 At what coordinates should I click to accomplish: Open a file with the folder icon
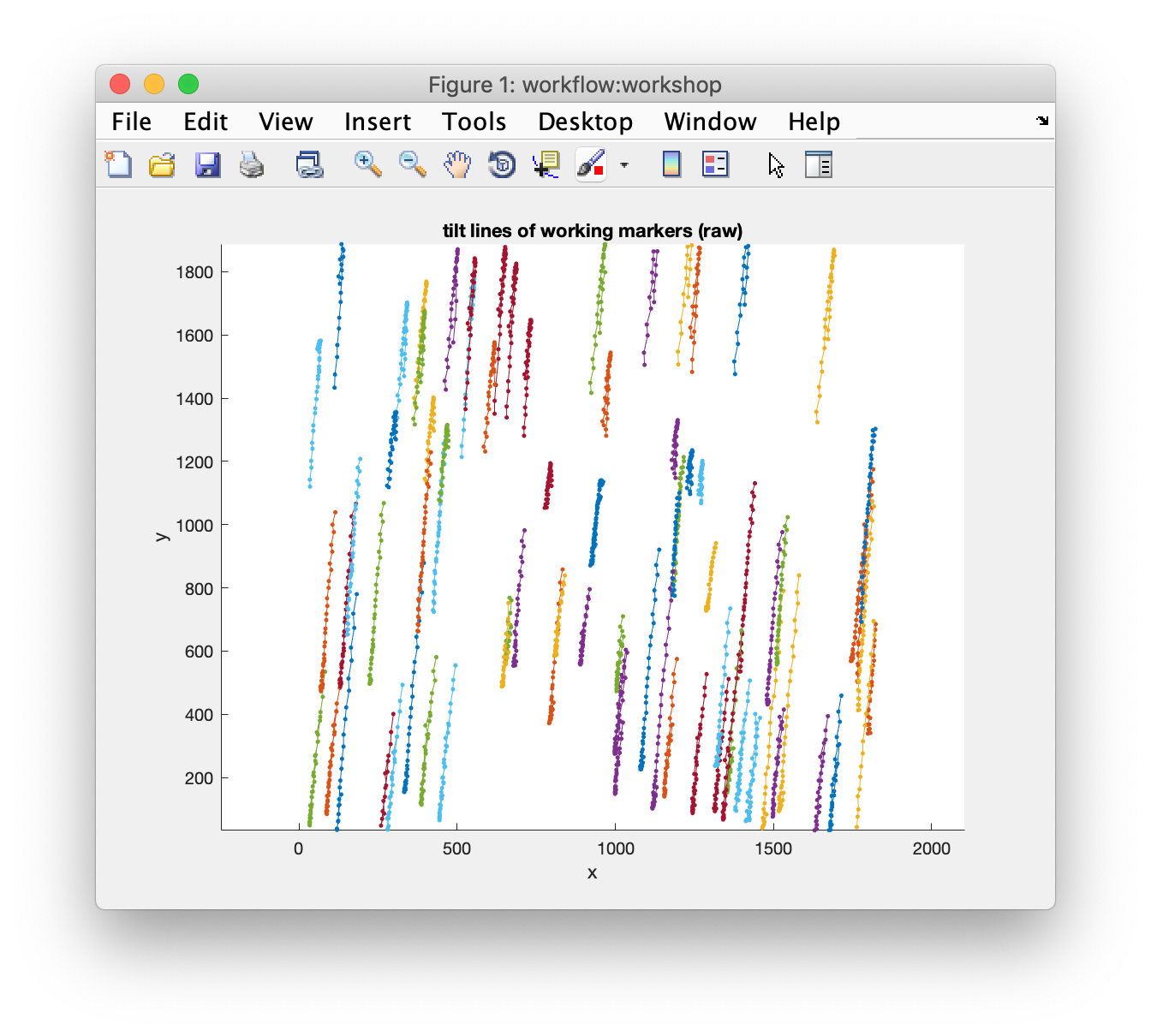(162, 164)
